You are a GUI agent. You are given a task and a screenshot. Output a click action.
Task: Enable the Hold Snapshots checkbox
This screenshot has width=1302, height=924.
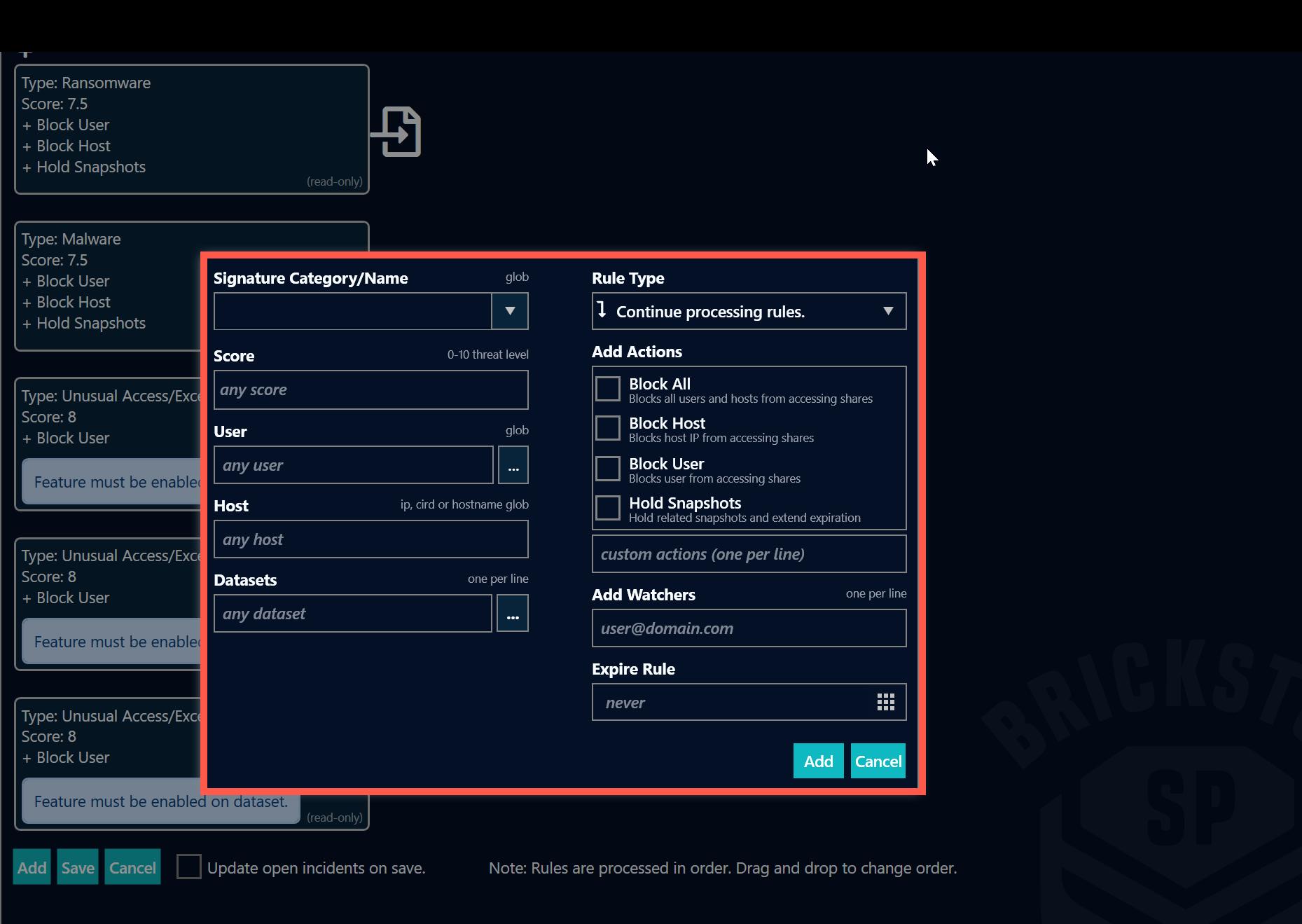click(x=607, y=508)
